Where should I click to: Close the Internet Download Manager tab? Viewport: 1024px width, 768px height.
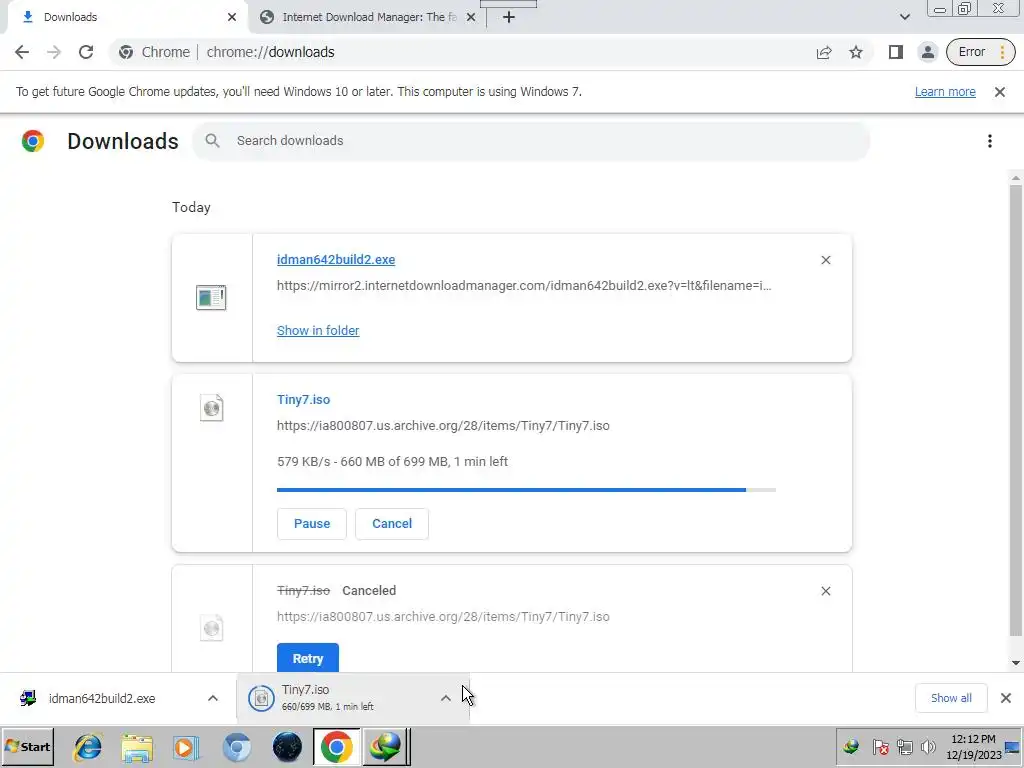pyautogui.click(x=471, y=17)
